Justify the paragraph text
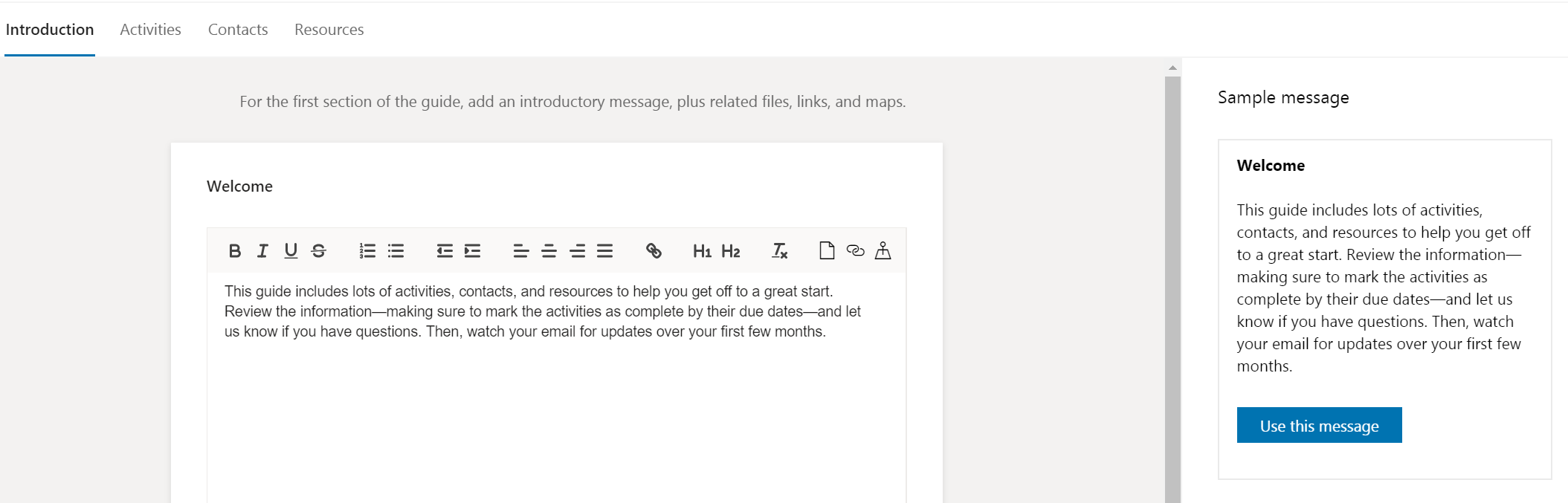Viewport: 1568px width, 503px height. click(x=605, y=251)
